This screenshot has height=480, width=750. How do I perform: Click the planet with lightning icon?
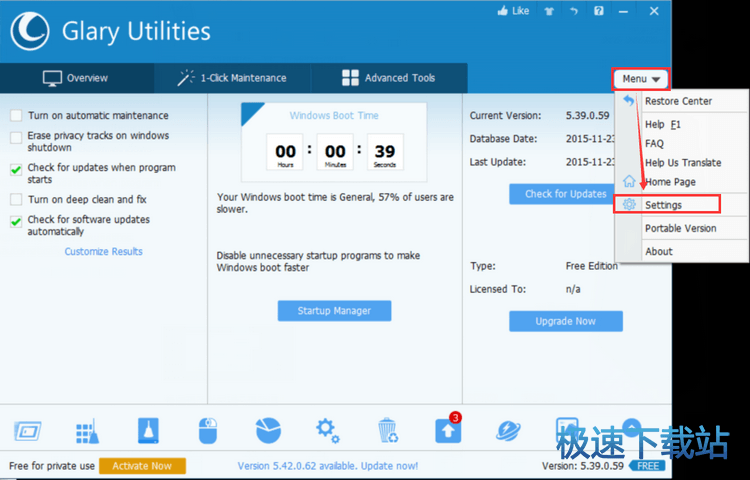click(508, 431)
